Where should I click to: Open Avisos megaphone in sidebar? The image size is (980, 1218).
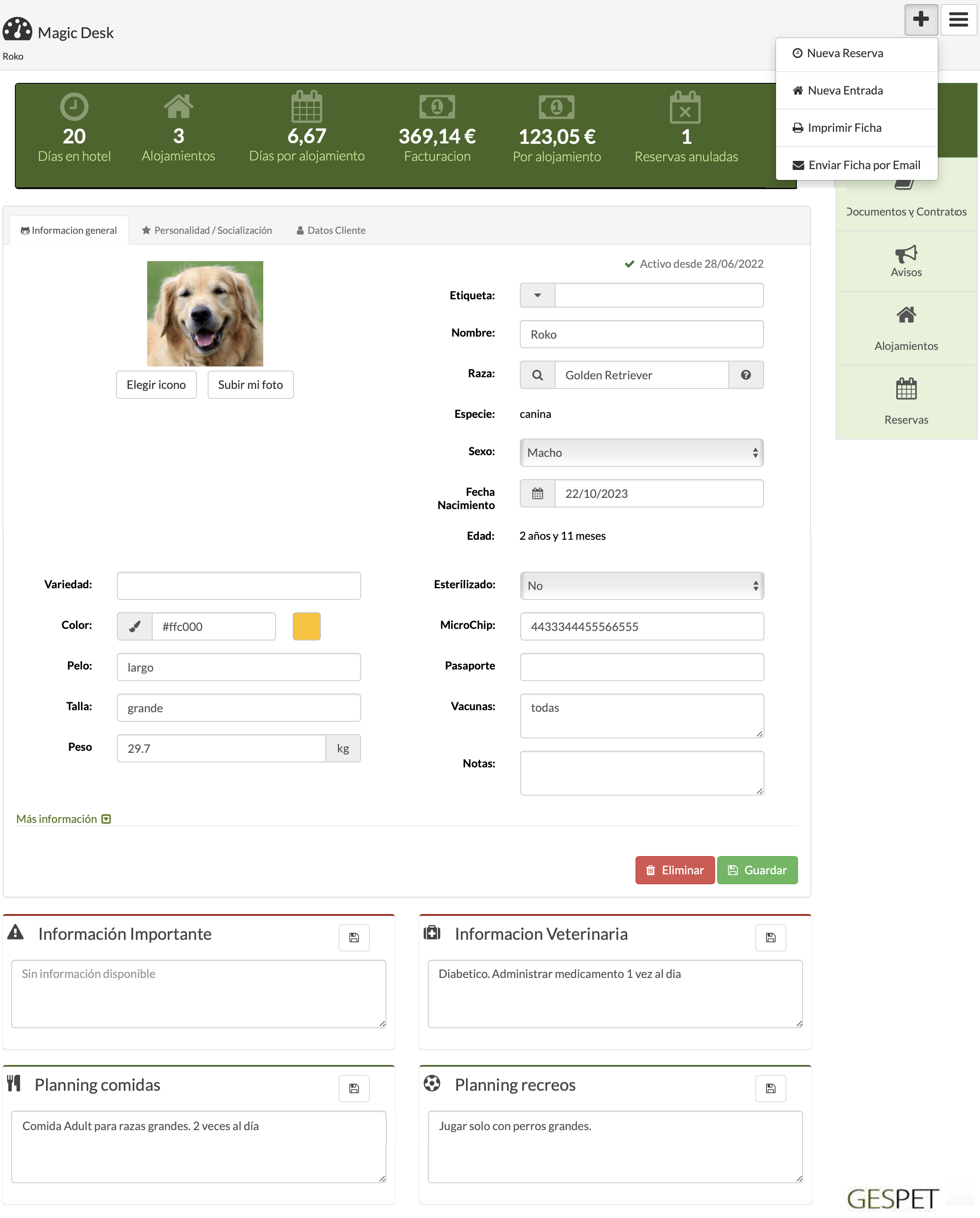(x=906, y=261)
